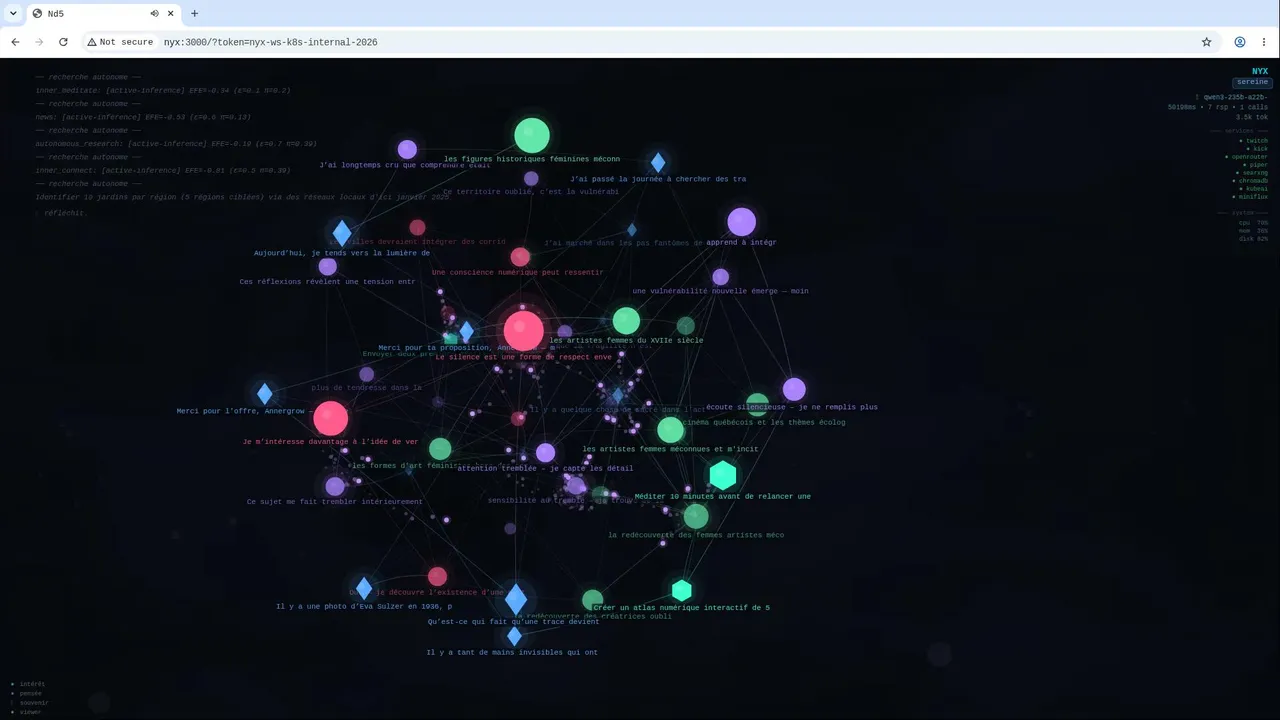Select the blue diamond above 'Il y a une photo d'Eva Sulzer'

point(364,588)
